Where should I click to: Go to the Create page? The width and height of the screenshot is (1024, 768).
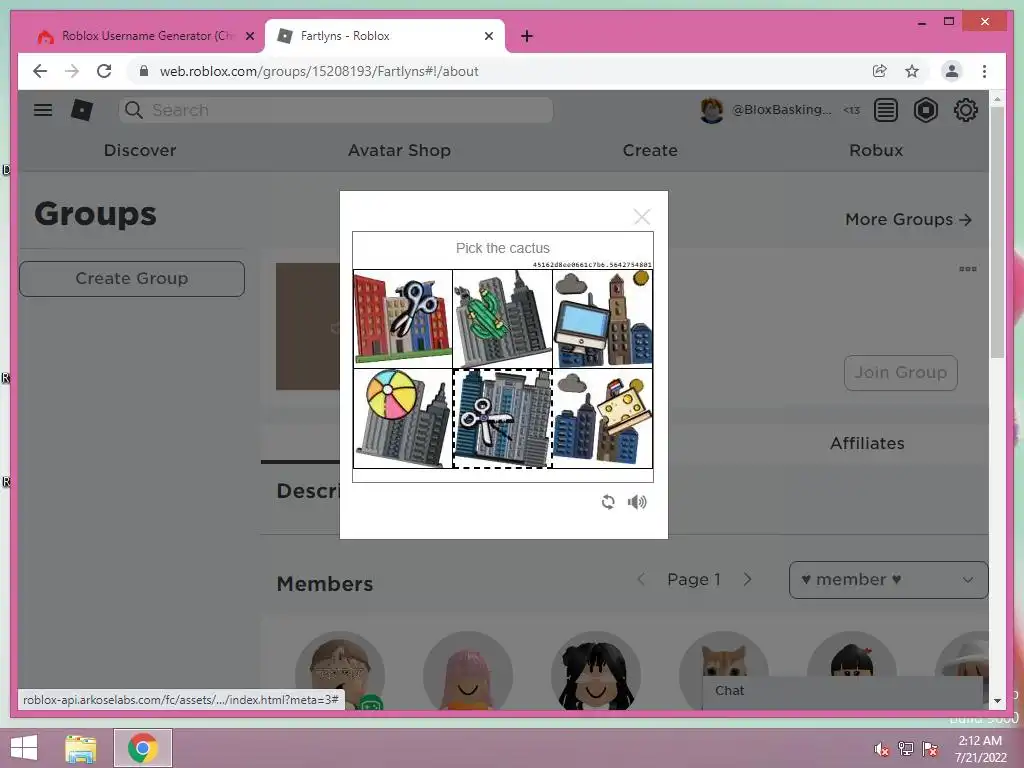650,150
